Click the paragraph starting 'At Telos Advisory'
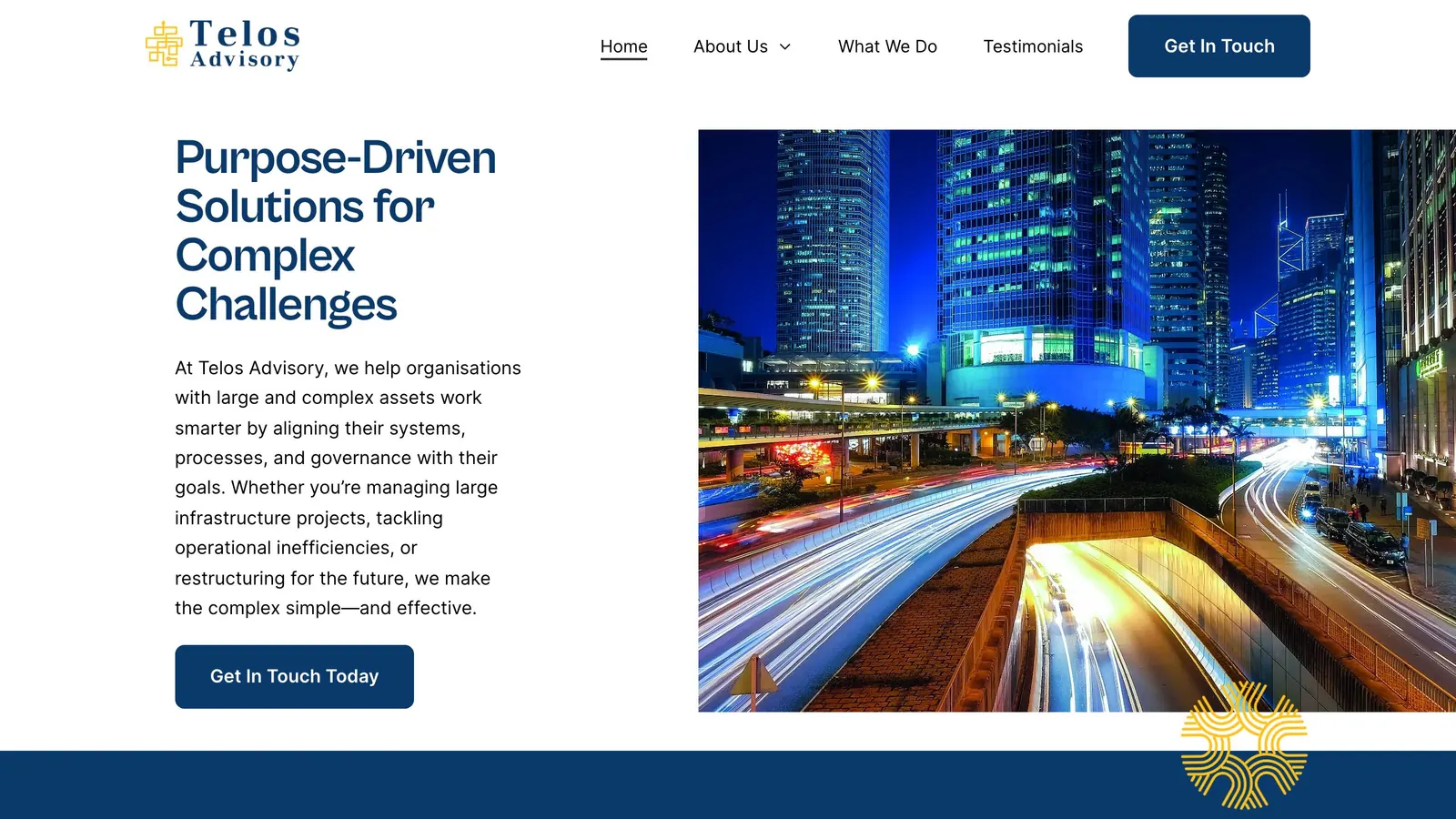Screen dimensions: 1456x819 pos(348,488)
